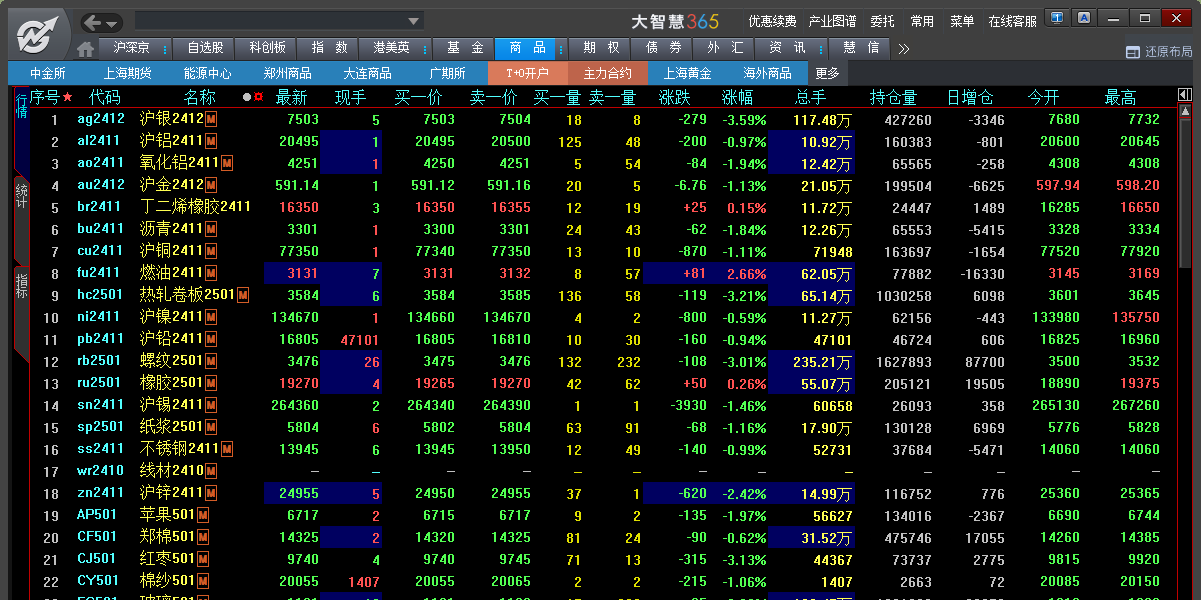The image size is (1201, 600).
Task: Open the blue monitor display icon
Action: 1058,18
